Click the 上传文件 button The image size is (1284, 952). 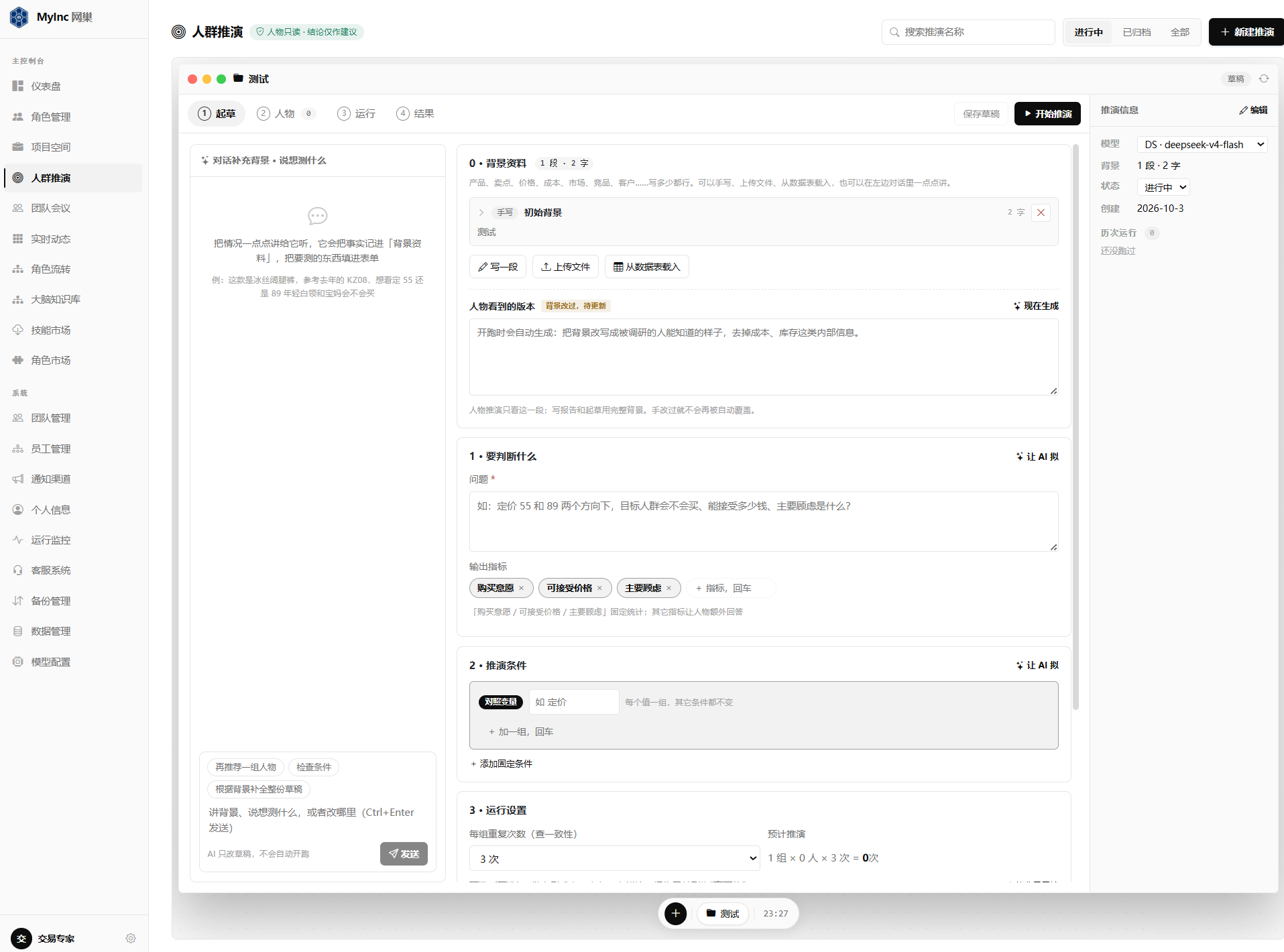(x=565, y=267)
